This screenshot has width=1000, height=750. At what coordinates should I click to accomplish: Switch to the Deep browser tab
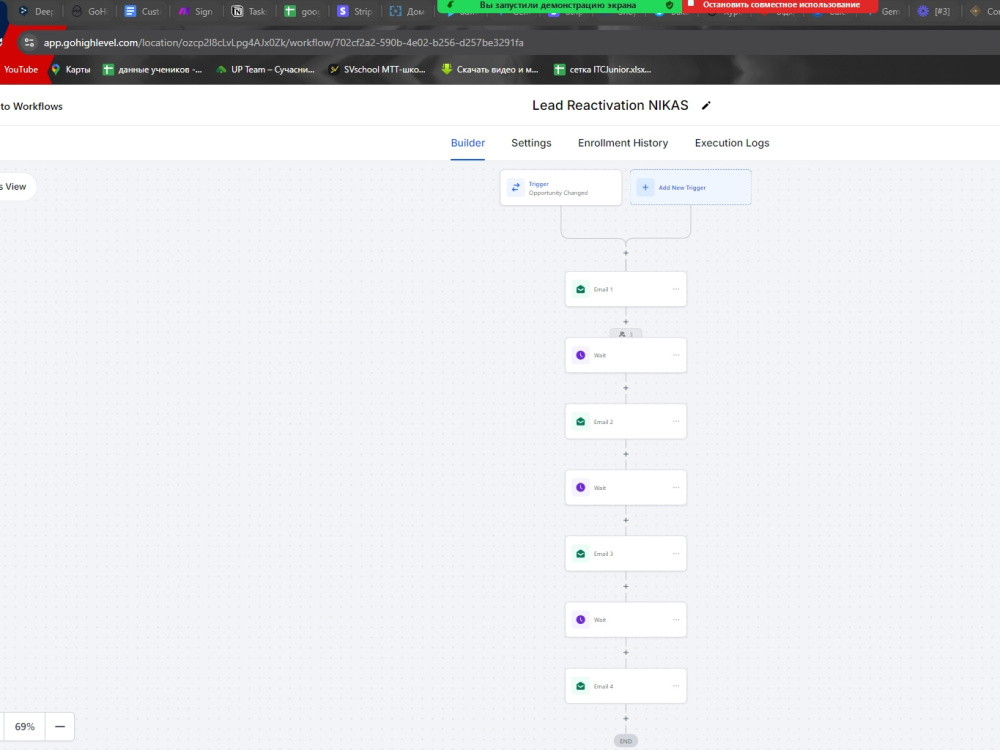pos(37,11)
